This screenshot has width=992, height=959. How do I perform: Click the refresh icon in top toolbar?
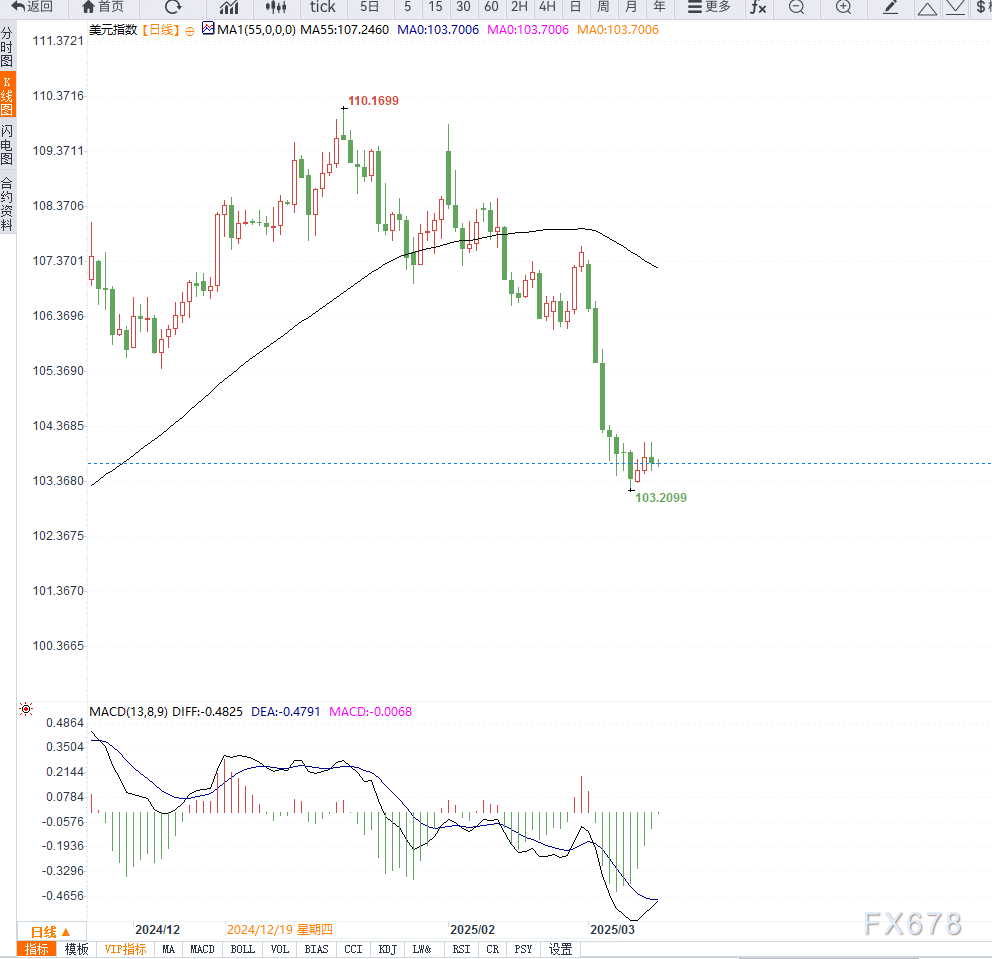173,7
